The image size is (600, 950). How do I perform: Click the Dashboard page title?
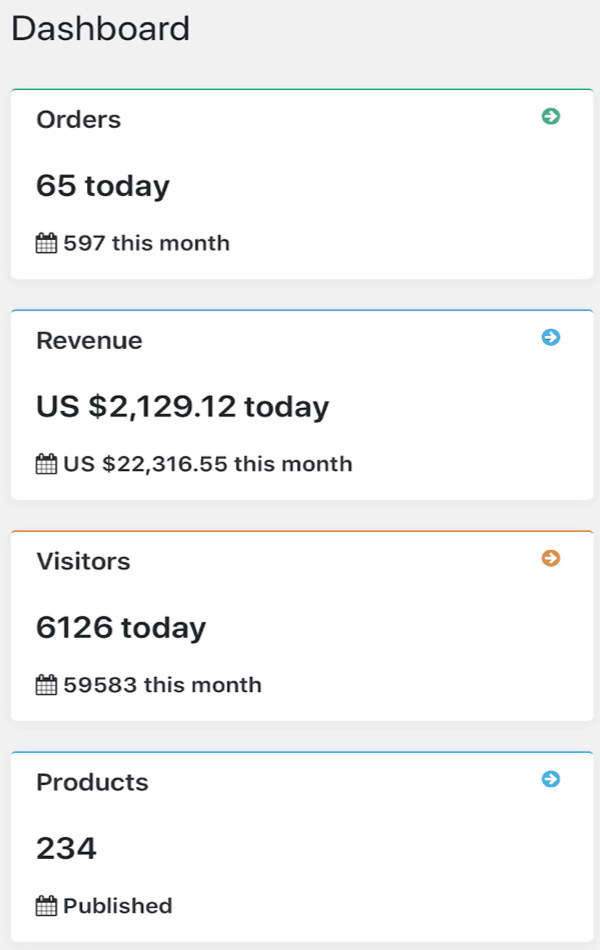[x=100, y=29]
